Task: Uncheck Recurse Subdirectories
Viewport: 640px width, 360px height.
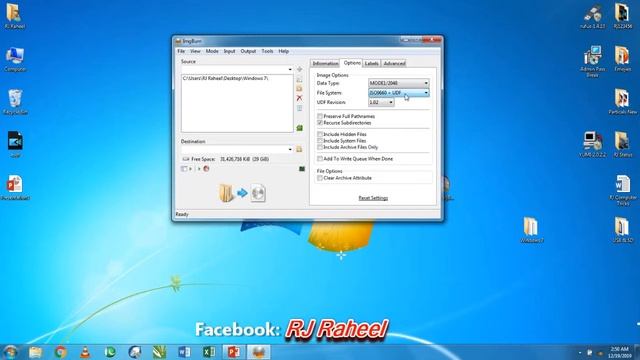Action: (x=320, y=123)
